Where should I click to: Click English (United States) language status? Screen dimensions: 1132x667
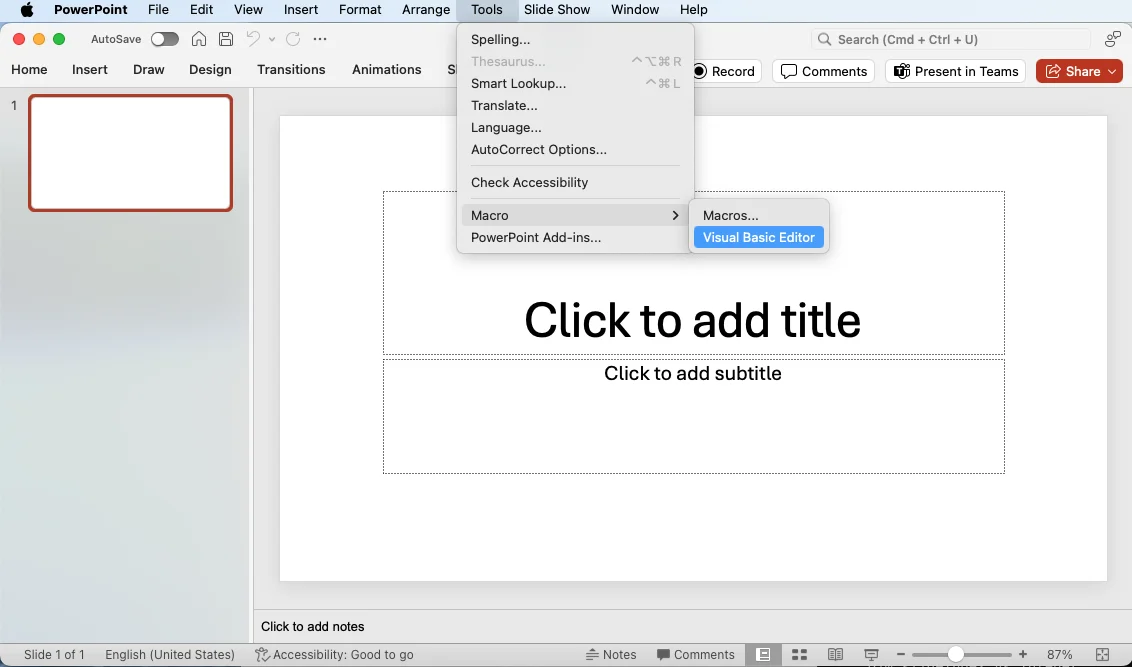(170, 655)
